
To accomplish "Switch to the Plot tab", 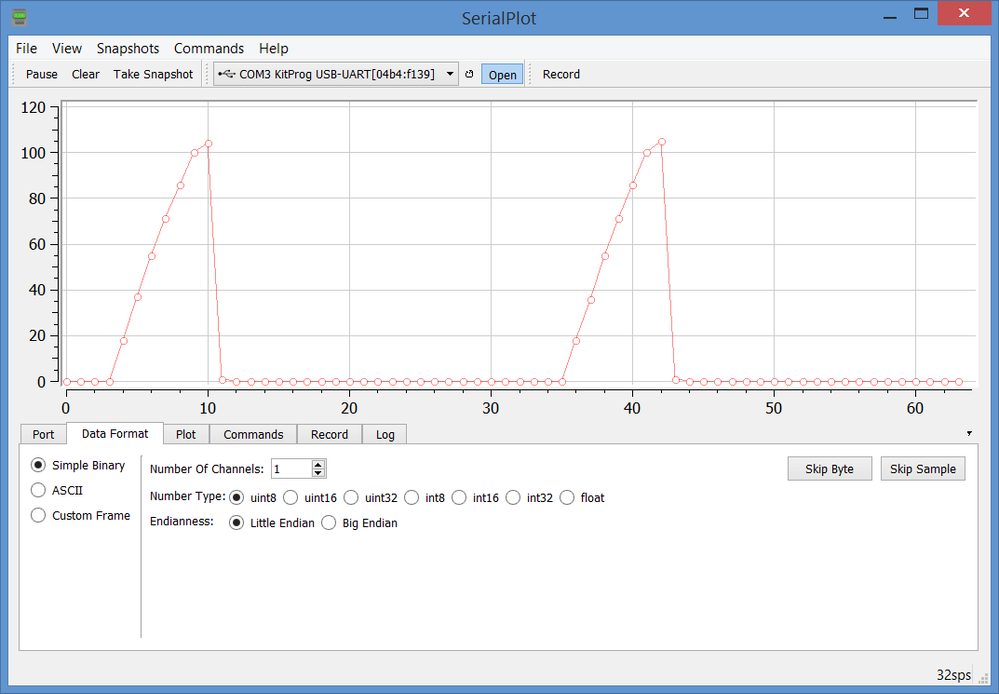I will 186,435.
